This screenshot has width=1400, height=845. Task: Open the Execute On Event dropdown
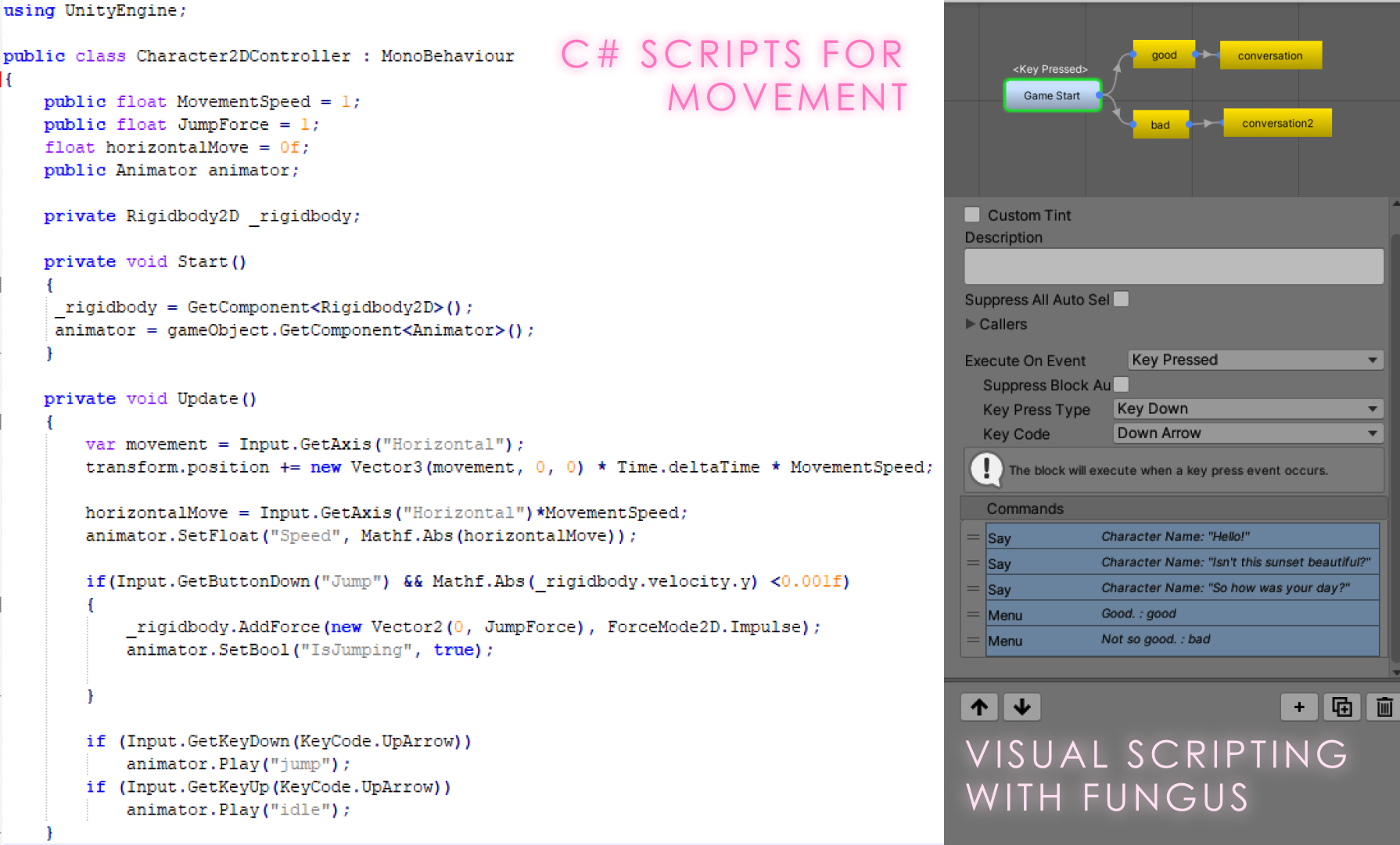tap(1255, 360)
